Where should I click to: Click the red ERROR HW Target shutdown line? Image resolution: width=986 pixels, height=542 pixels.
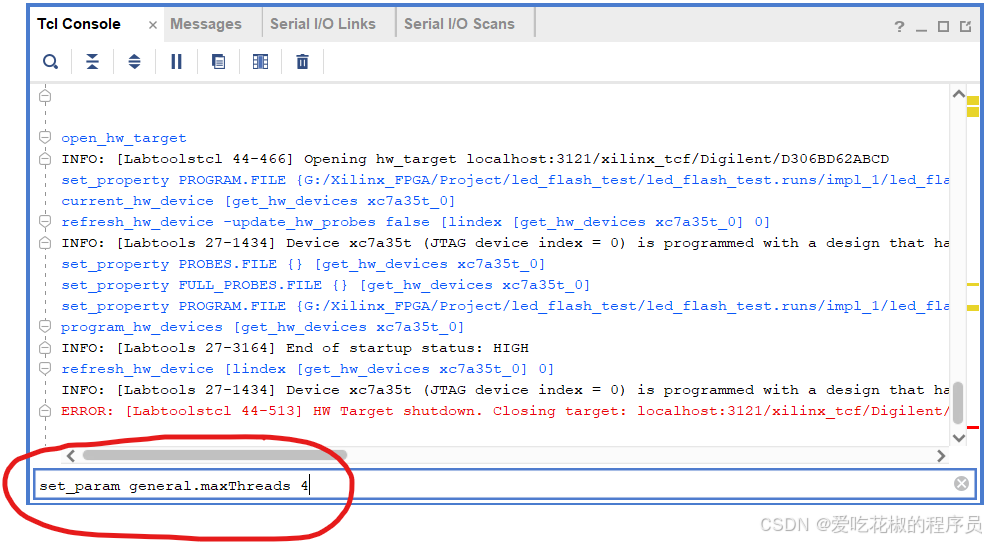click(x=505, y=411)
